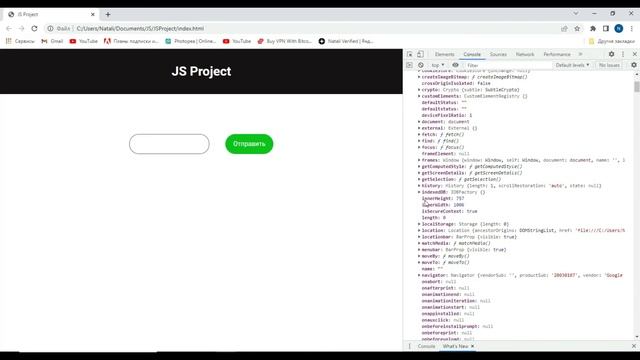Screen dimensions: 640x360
Task: Open the Photopea bookmark
Action: coord(191,41)
